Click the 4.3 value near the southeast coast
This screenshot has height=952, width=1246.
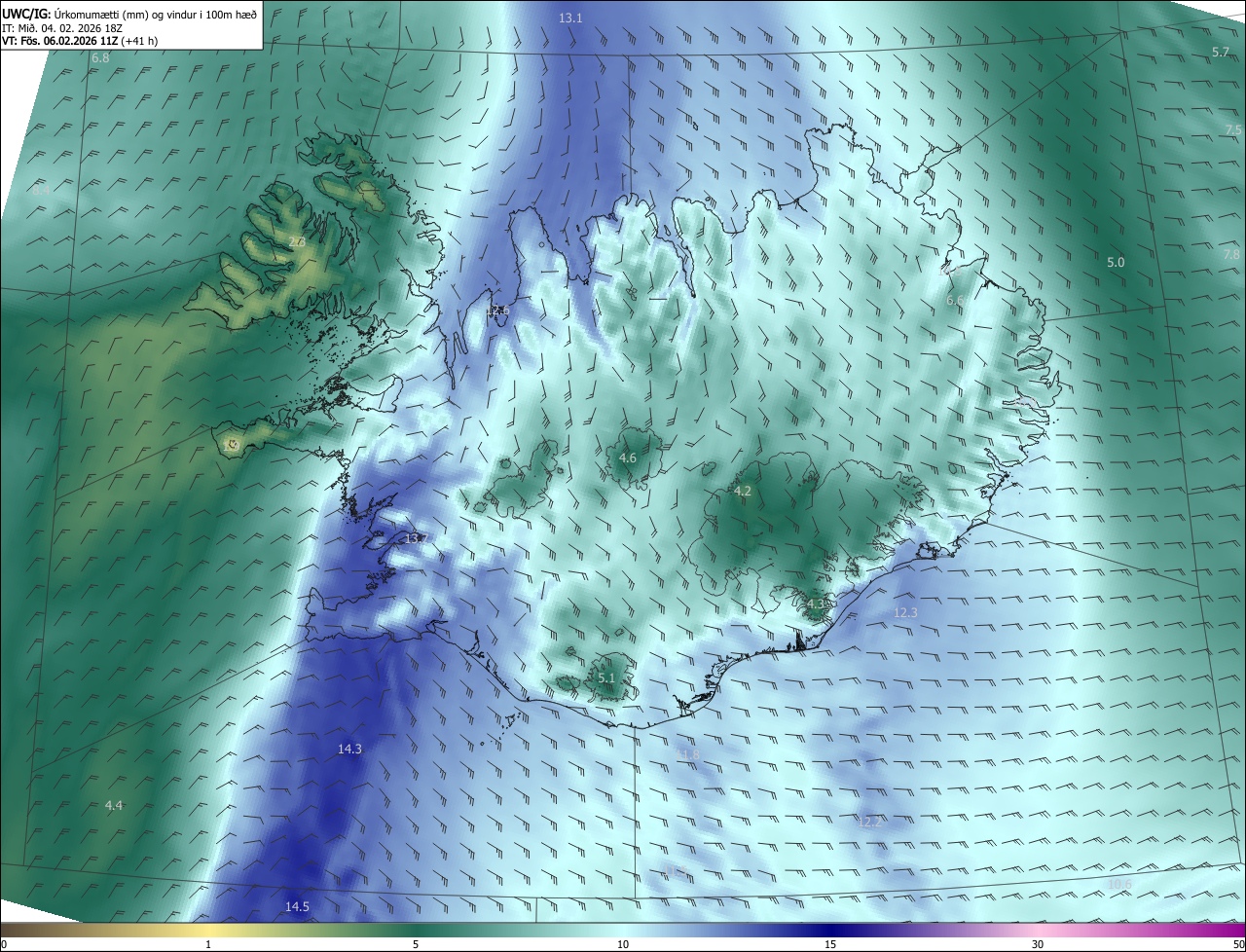coord(816,604)
